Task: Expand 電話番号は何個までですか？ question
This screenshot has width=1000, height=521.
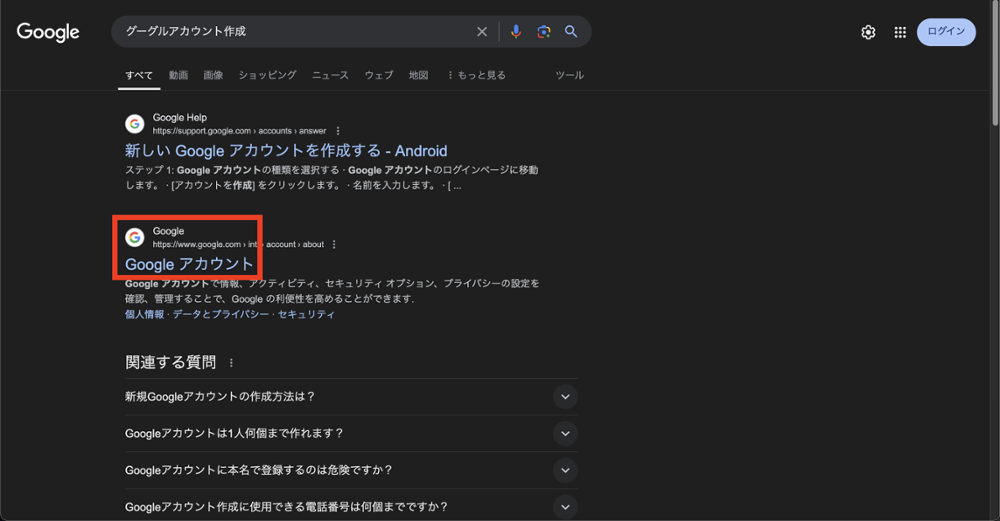Action: (x=565, y=507)
